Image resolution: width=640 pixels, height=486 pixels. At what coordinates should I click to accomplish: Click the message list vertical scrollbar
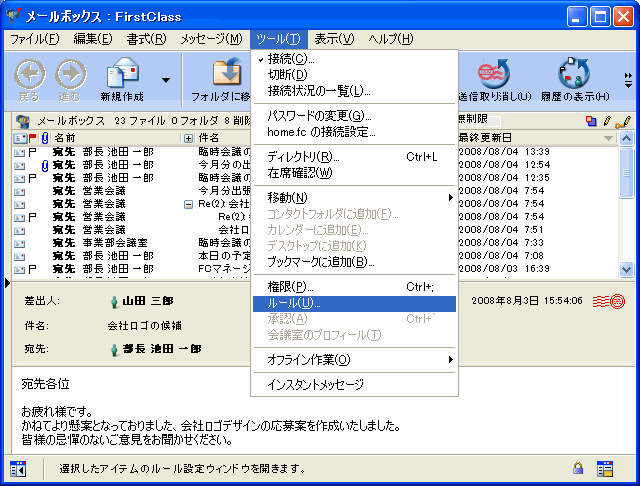click(x=626, y=205)
